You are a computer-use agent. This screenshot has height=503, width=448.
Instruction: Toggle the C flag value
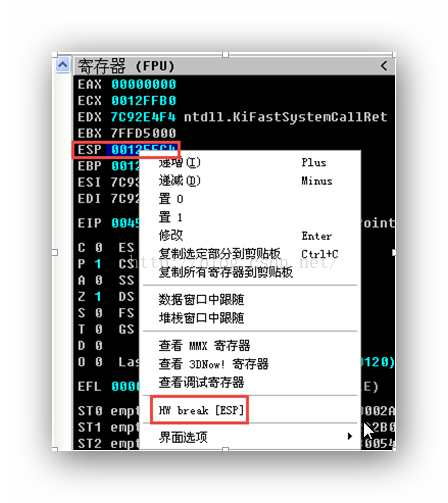point(98,248)
